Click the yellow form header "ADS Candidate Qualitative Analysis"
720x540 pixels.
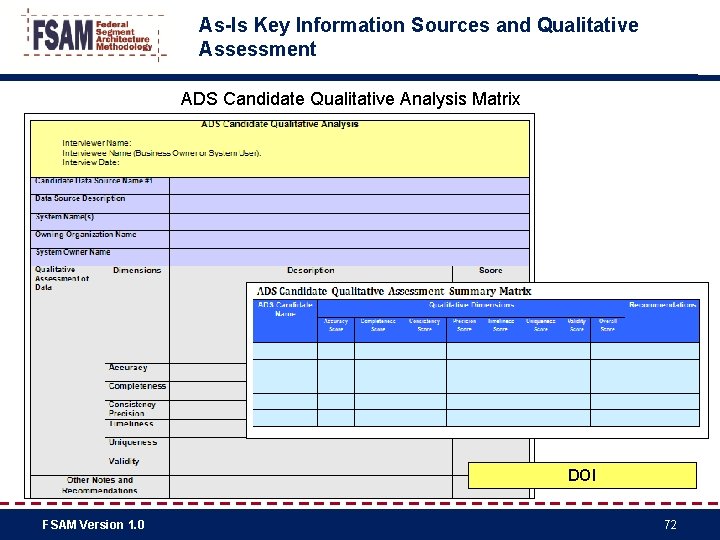pos(280,124)
